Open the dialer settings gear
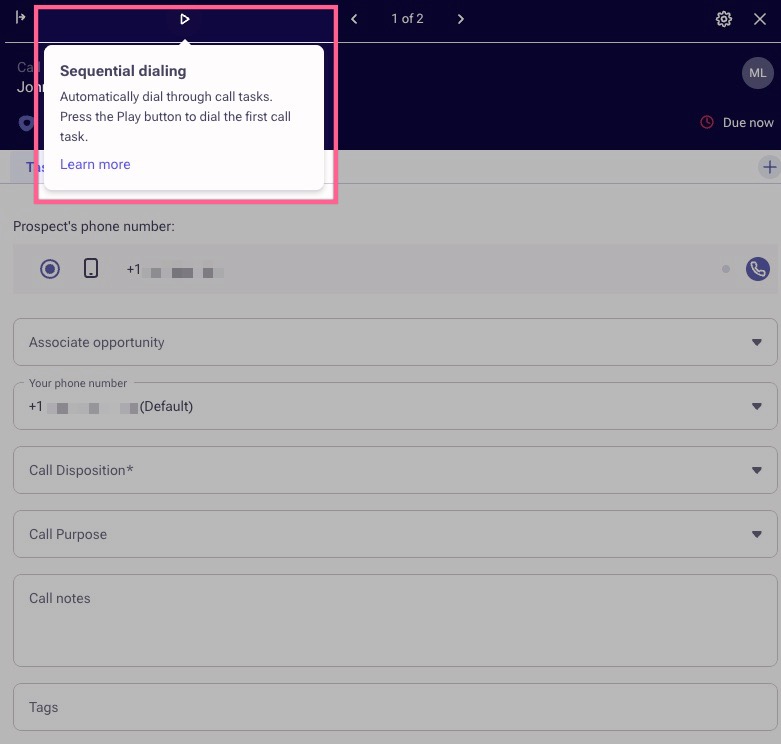 pyautogui.click(x=724, y=19)
